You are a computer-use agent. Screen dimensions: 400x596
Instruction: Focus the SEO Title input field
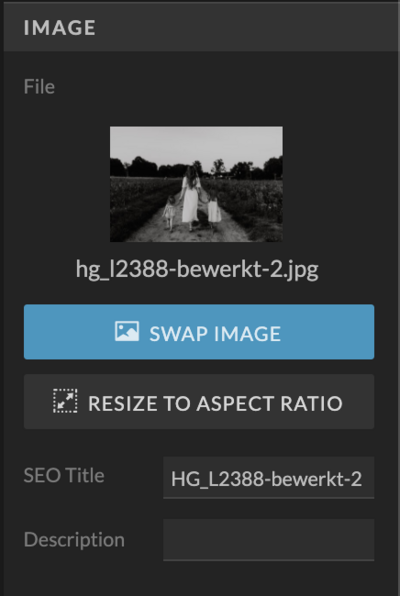[x=268, y=478]
